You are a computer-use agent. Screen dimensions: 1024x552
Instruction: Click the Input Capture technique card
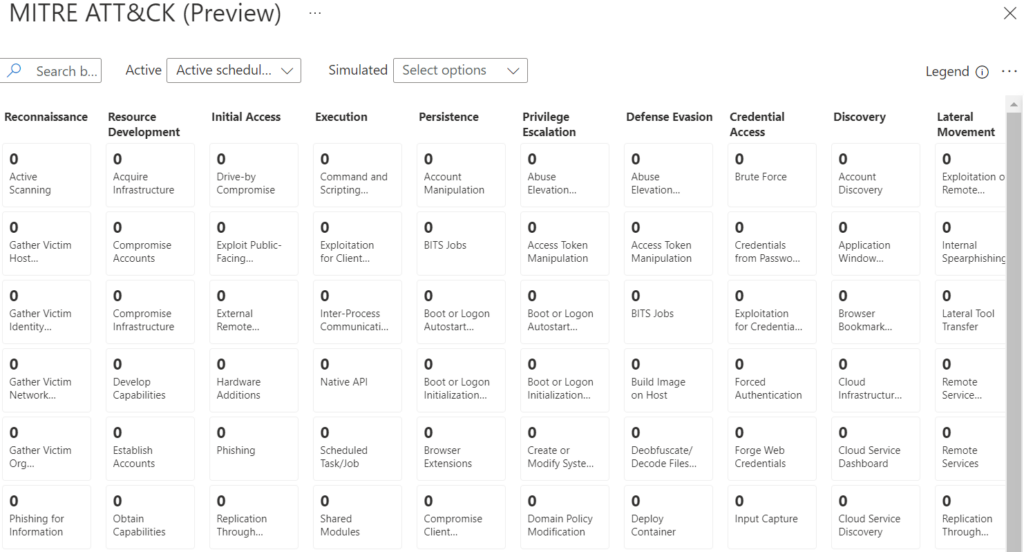(772, 517)
